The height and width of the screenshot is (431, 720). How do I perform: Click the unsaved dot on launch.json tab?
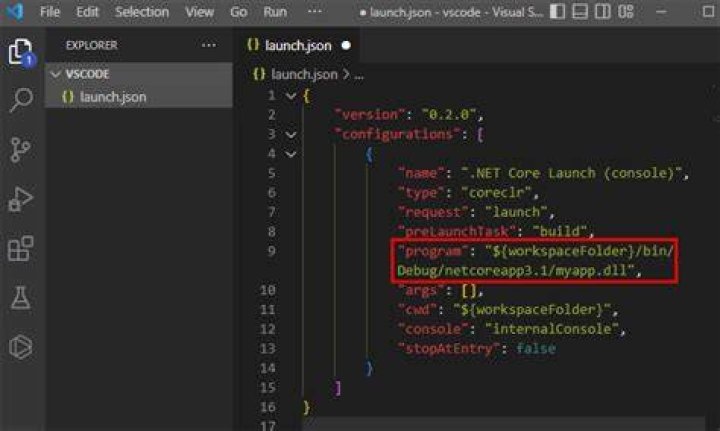coord(346,45)
